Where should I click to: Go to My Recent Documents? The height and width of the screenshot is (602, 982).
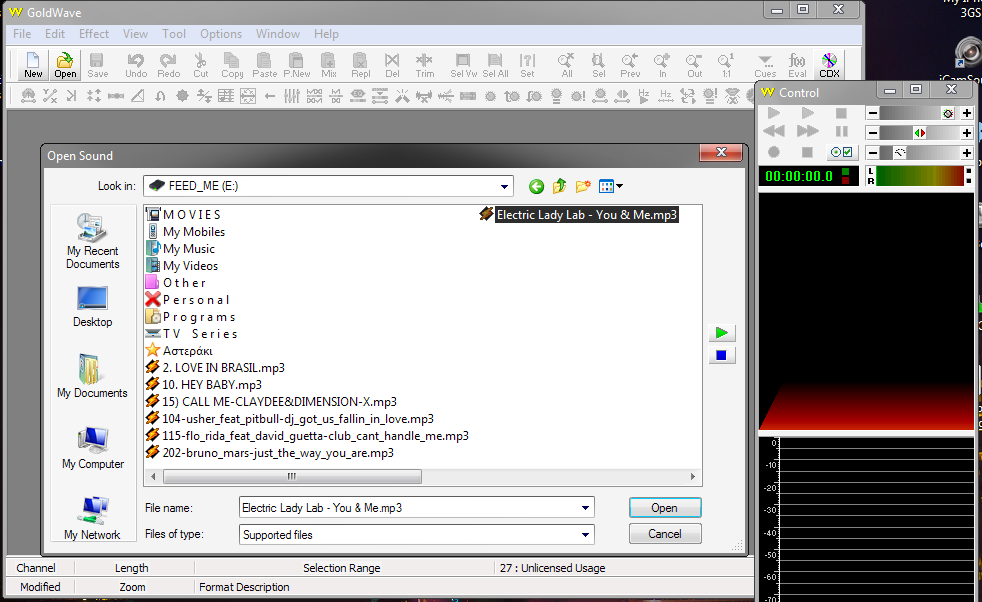point(92,241)
